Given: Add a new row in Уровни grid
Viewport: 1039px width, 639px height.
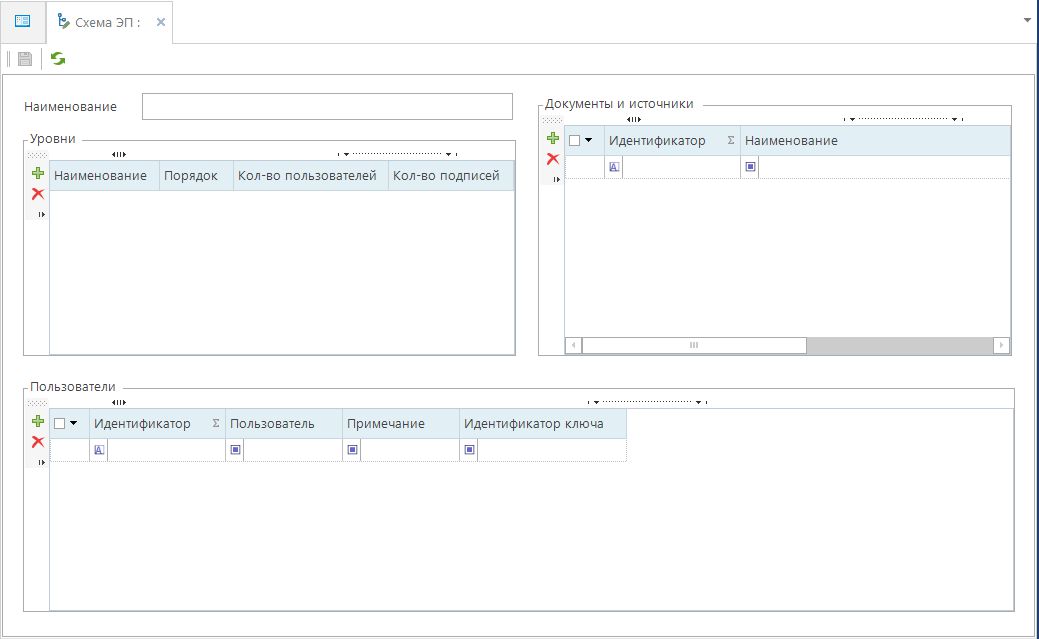Looking at the screenshot, I should (38, 174).
